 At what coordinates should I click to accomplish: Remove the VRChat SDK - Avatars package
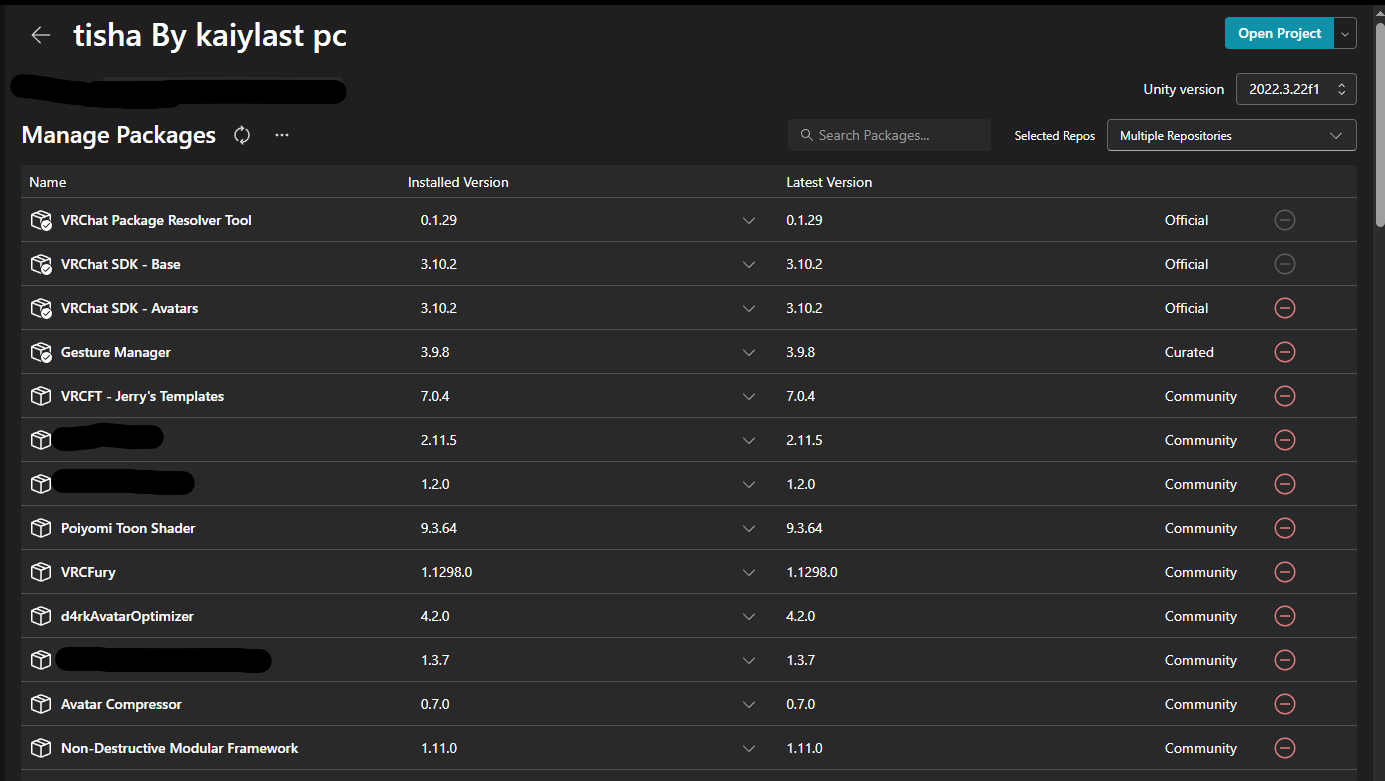[1285, 308]
